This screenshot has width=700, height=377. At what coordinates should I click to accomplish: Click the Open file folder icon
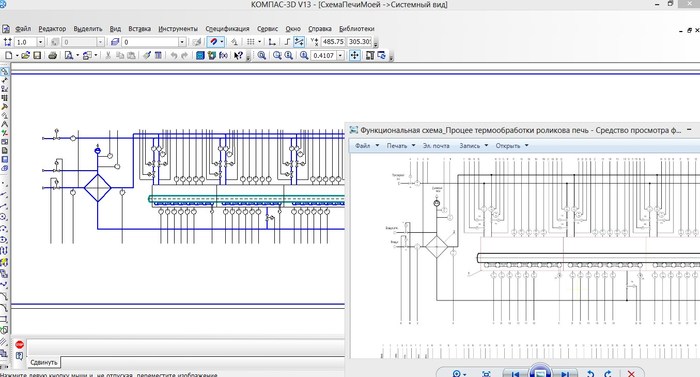coord(25,55)
